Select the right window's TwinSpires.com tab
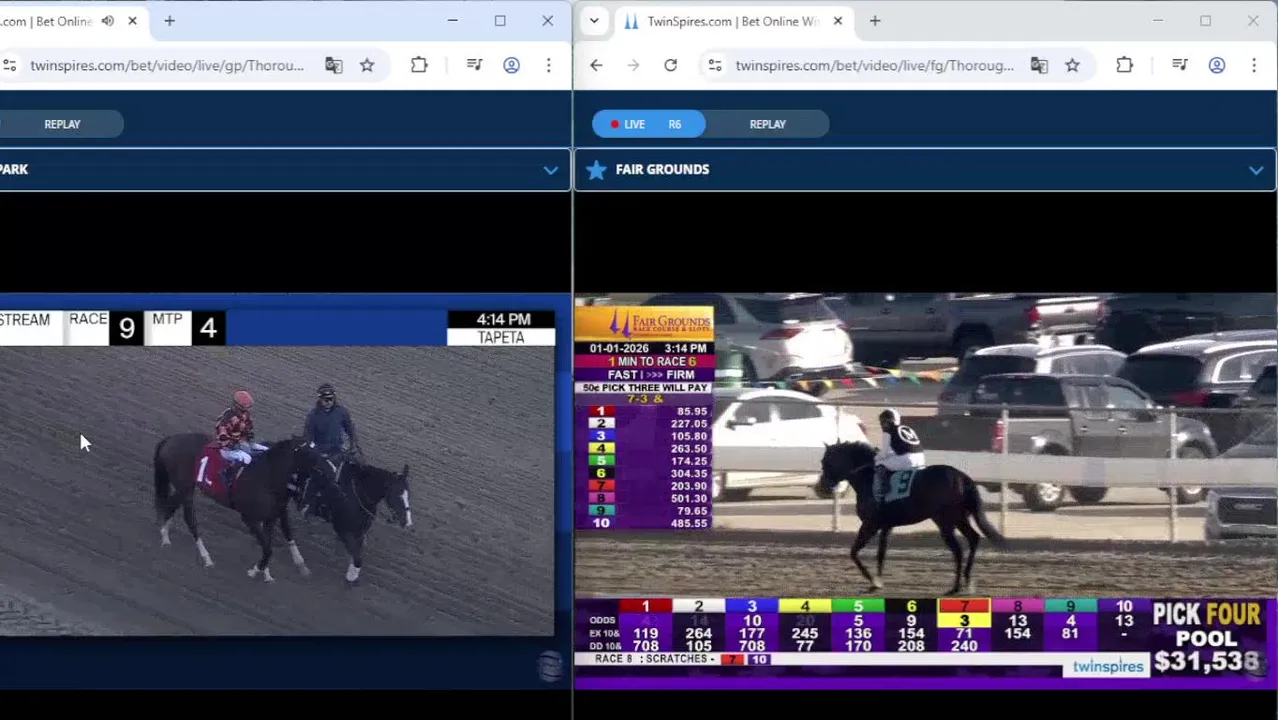1278x720 pixels. tap(732, 21)
